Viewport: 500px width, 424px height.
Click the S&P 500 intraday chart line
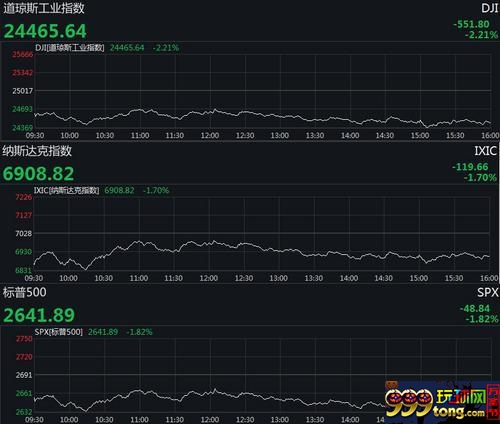(210, 399)
